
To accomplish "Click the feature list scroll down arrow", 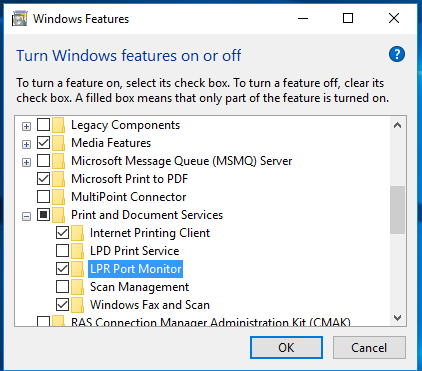I will tap(397, 318).
